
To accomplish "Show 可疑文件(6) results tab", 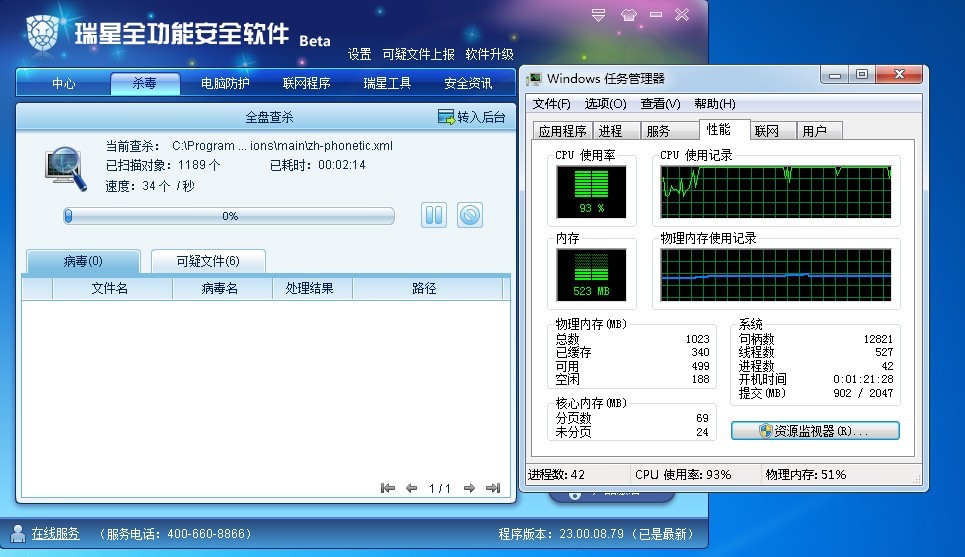I will coord(208,262).
